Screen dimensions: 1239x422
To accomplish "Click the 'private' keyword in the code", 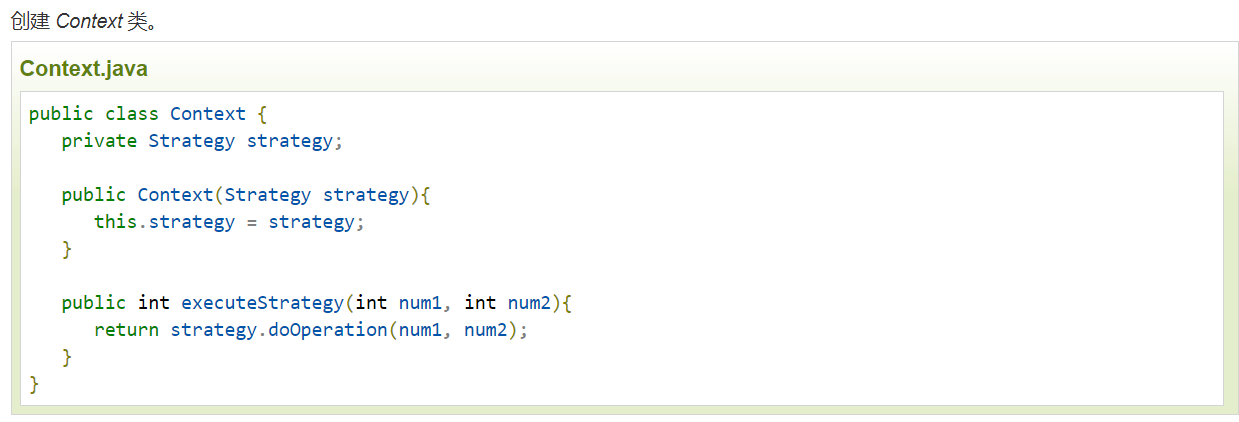I will pos(99,141).
